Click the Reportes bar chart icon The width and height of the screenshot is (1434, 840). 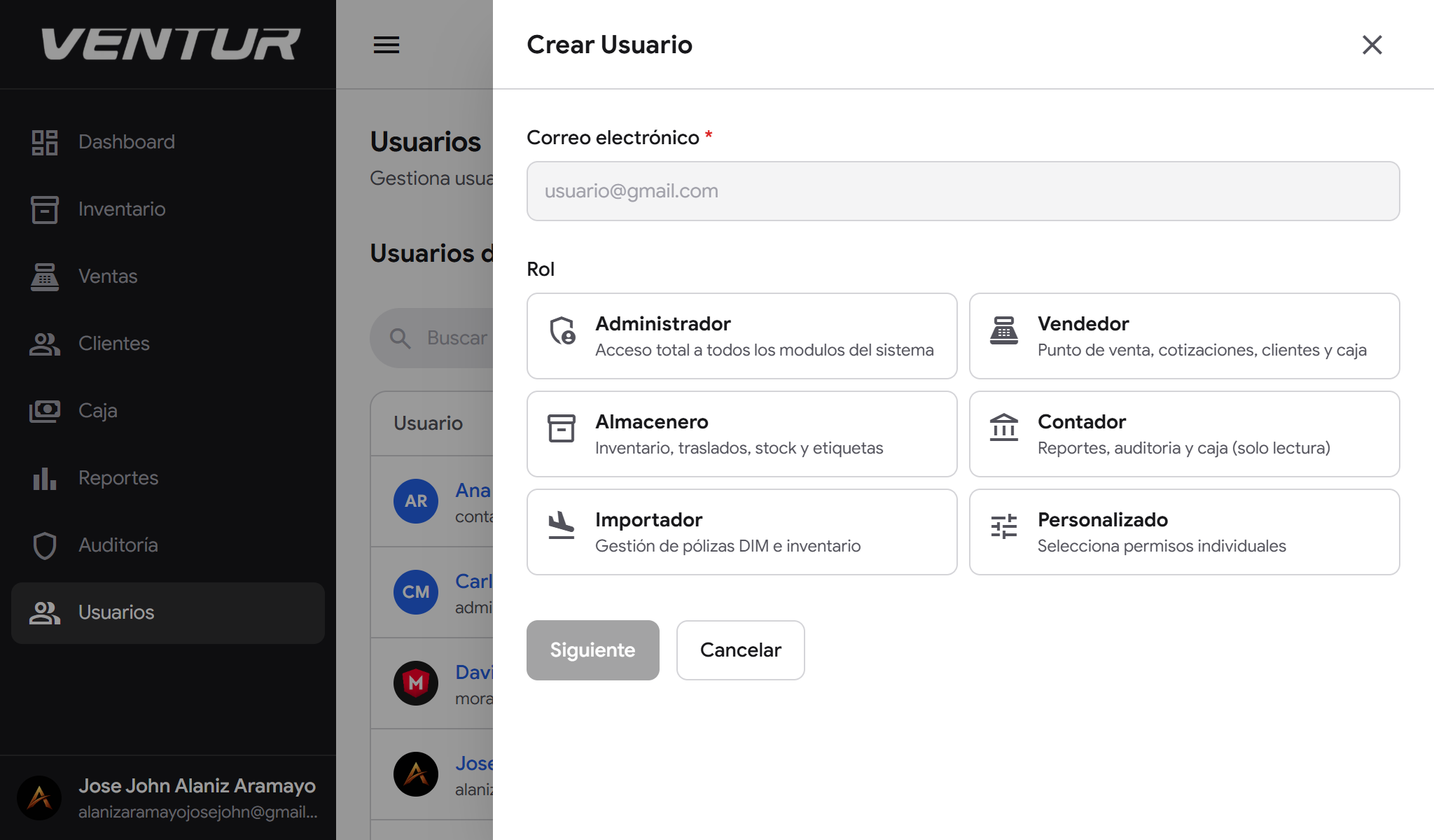coord(44,477)
